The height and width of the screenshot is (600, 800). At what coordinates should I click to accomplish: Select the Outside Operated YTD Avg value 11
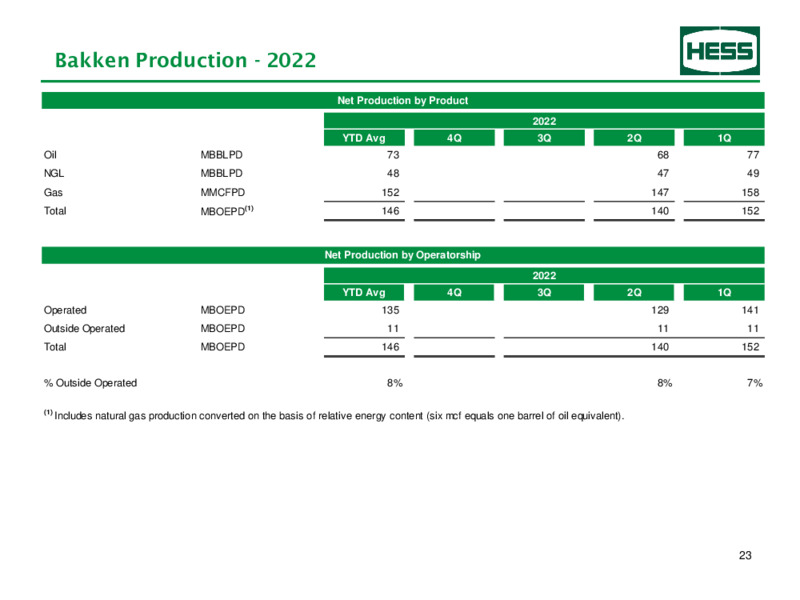pyautogui.click(x=393, y=329)
